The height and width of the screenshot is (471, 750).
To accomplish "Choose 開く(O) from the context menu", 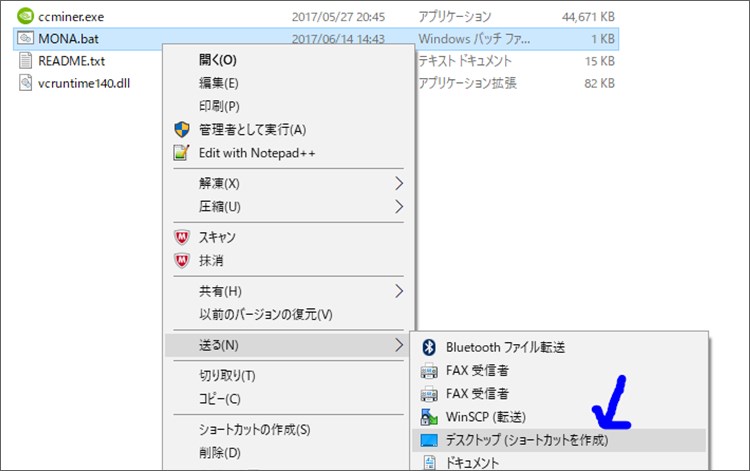I will coord(218,60).
